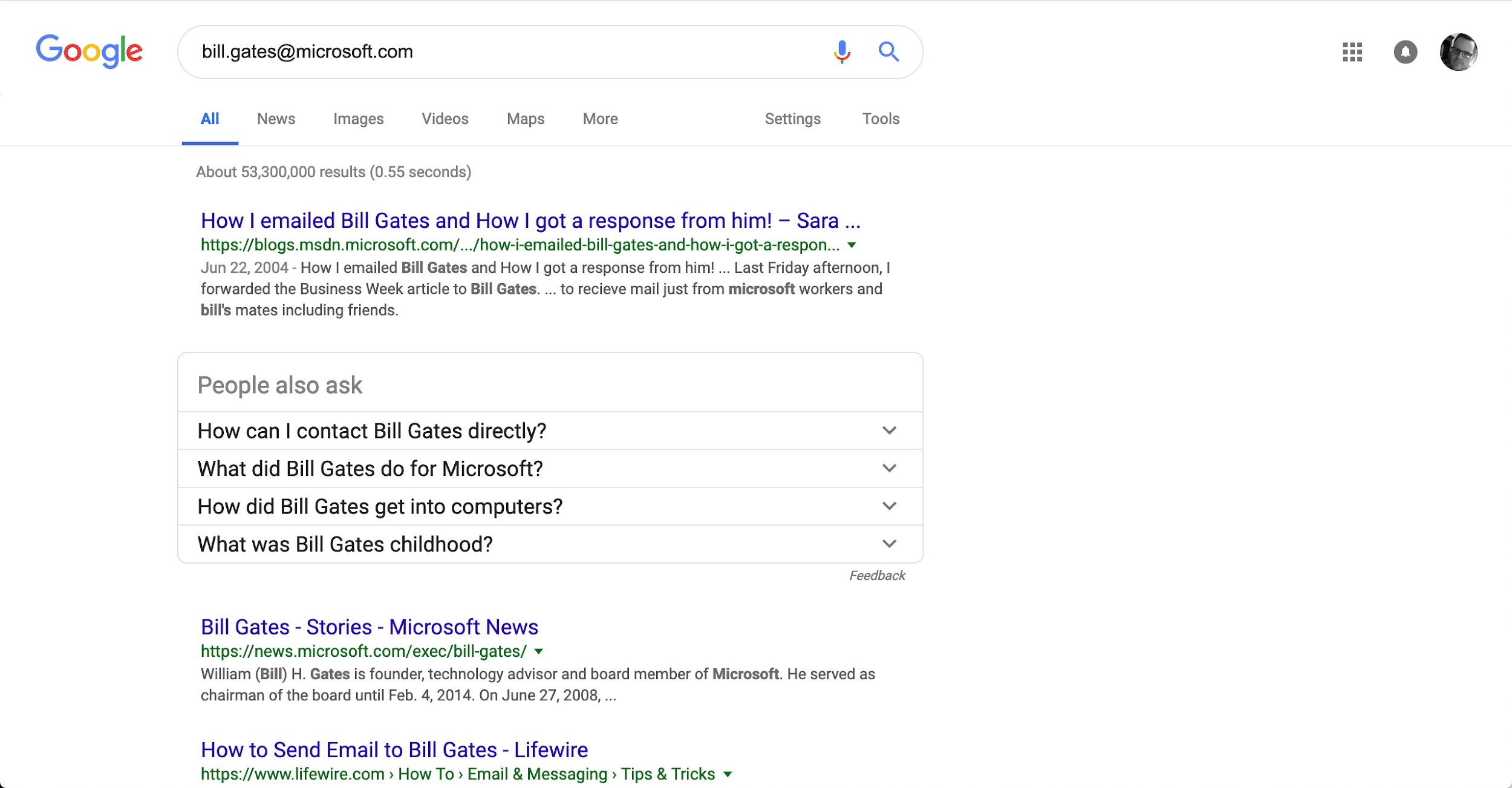Switch to the Videos tab
Screen dimensions: 1512x788
click(x=445, y=119)
